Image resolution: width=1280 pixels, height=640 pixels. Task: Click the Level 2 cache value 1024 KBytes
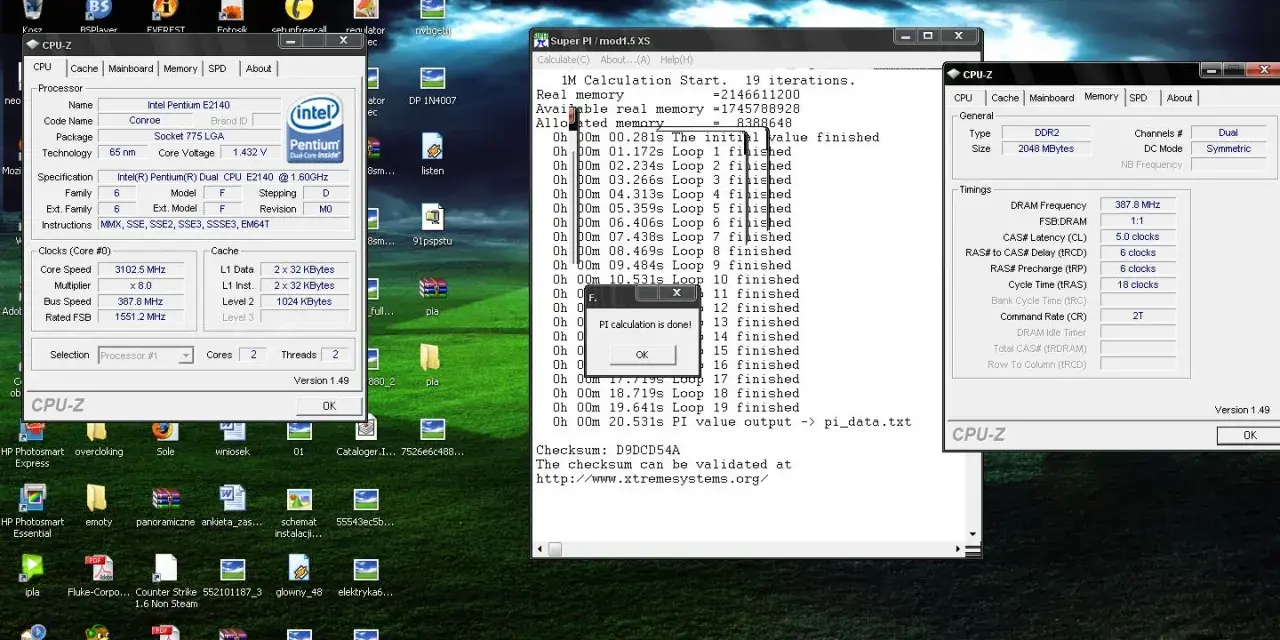303,302
